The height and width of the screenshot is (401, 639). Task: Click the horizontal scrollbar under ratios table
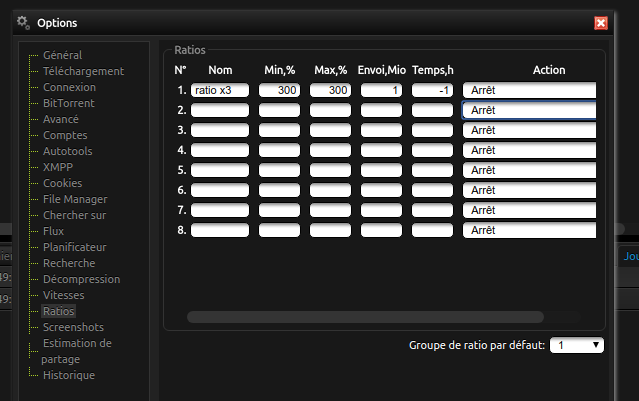click(x=365, y=317)
